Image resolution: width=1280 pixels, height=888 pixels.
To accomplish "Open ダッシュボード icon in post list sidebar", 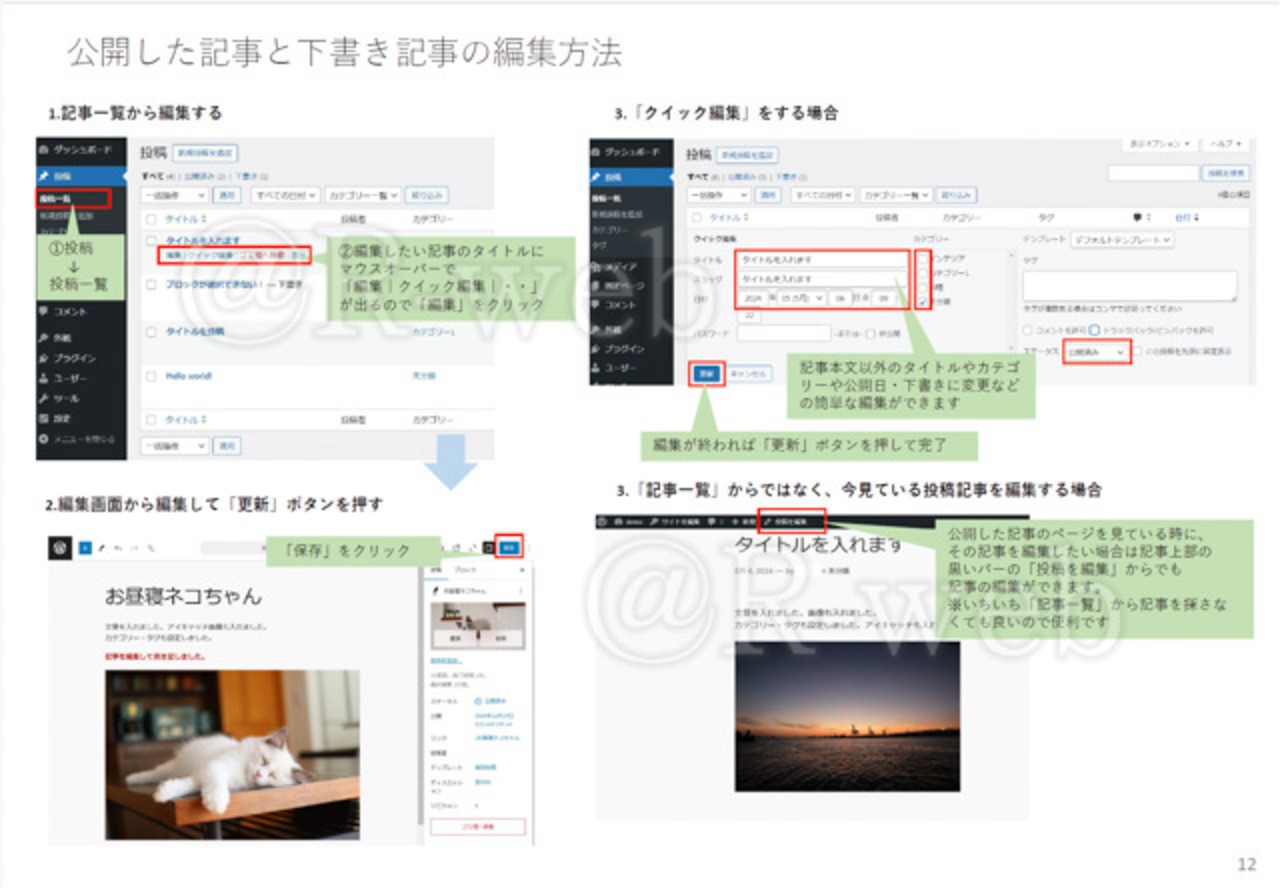I will coord(44,150).
